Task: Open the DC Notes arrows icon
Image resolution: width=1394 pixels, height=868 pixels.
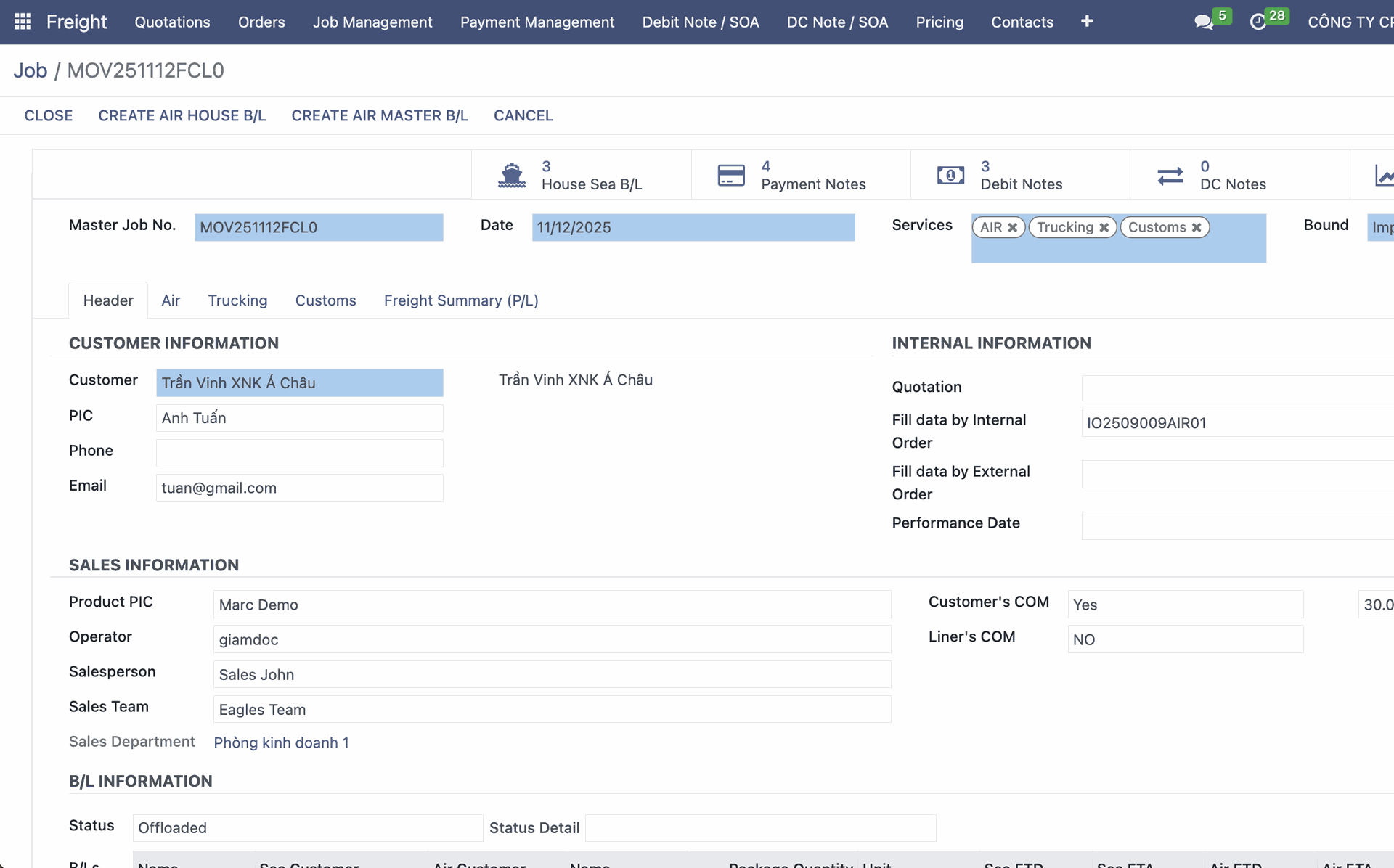Action: [x=1170, y=175]
